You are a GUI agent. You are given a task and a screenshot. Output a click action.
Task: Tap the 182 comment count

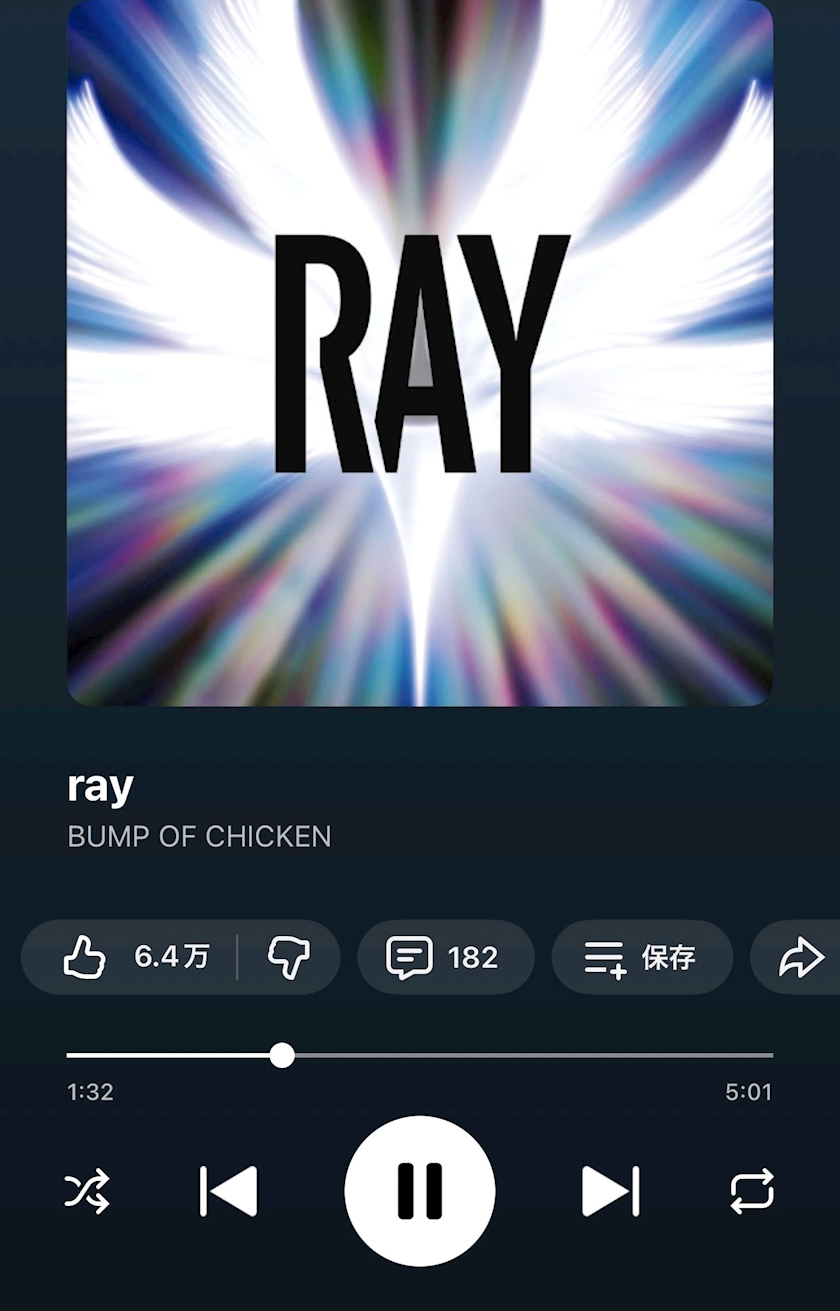click(473, 957)
